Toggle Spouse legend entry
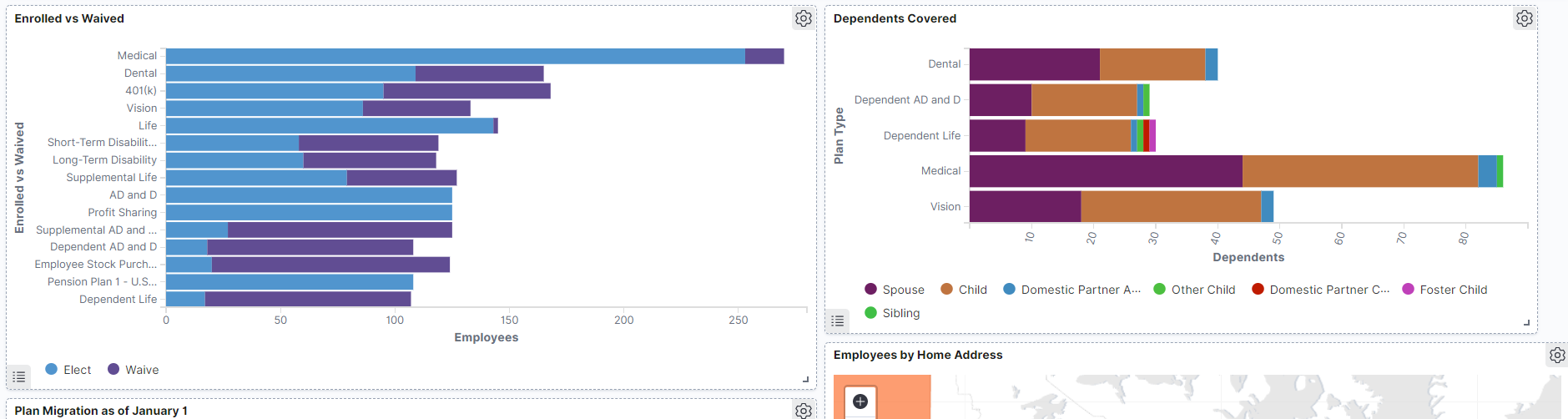Viewport: 1568px width, 419px height. click(x=895, y=290)
